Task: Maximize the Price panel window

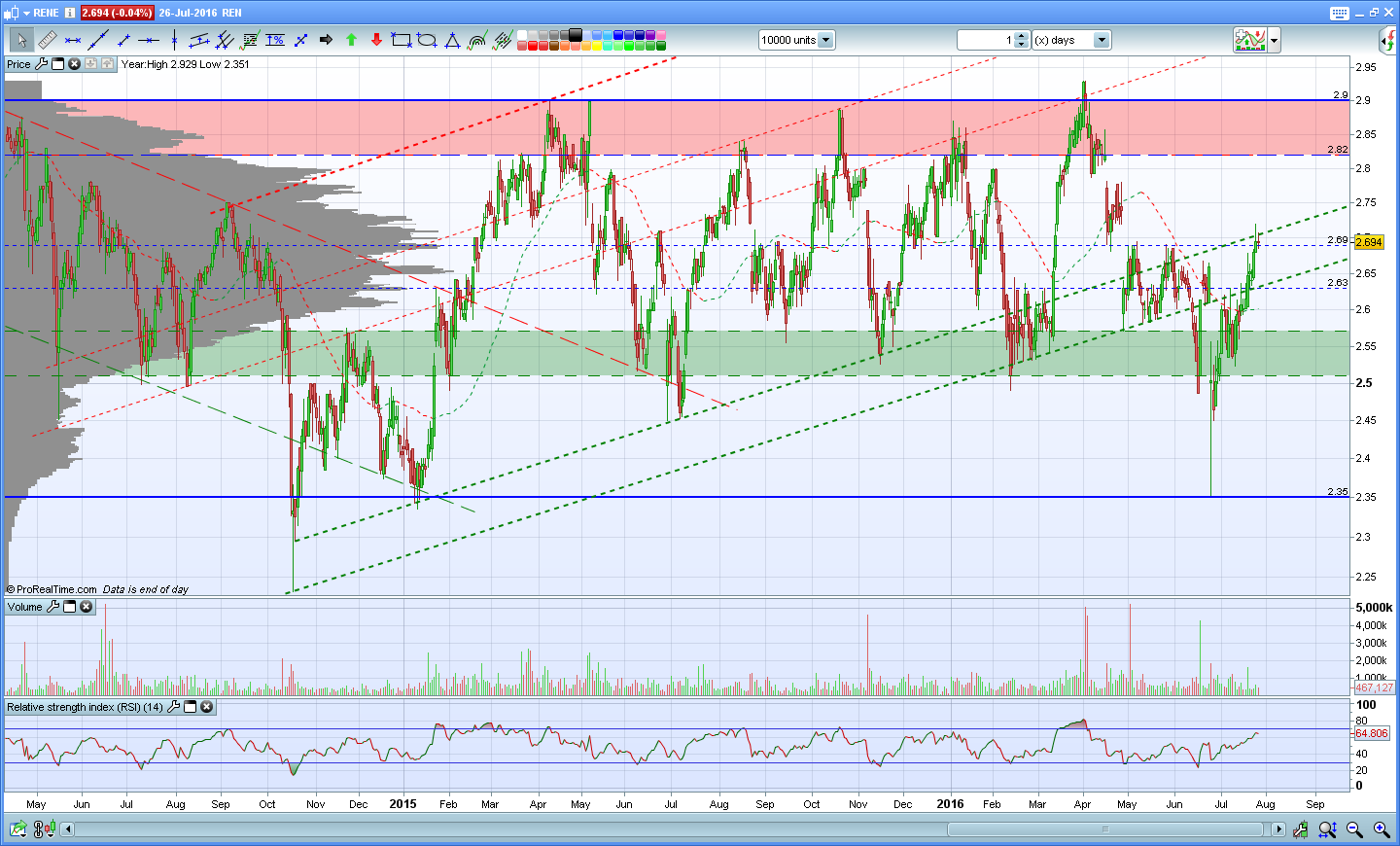Action: pos(57,64)
